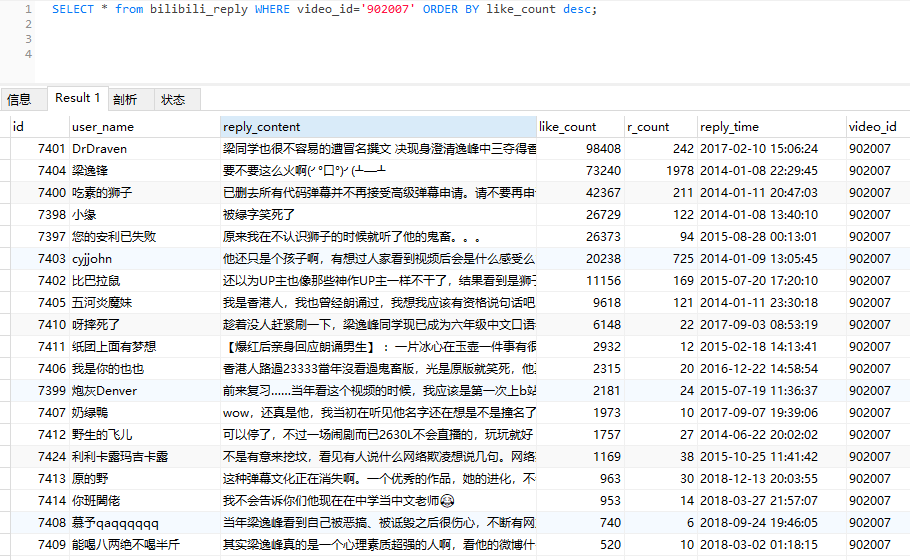910x560 pixels.
Task: Click r_count value 725
Action: 683,259
